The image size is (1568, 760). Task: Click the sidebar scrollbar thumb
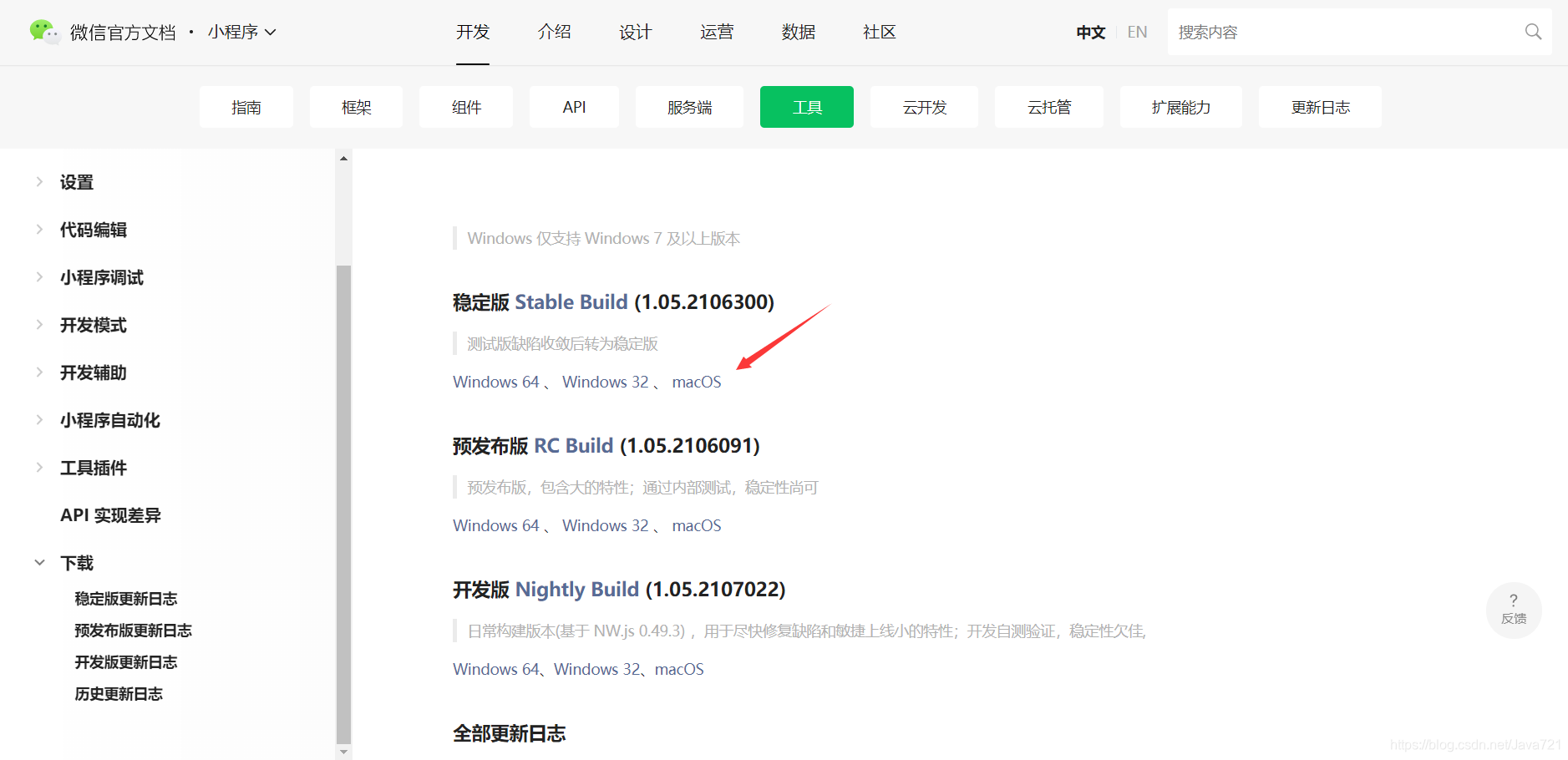coord(343,504)
